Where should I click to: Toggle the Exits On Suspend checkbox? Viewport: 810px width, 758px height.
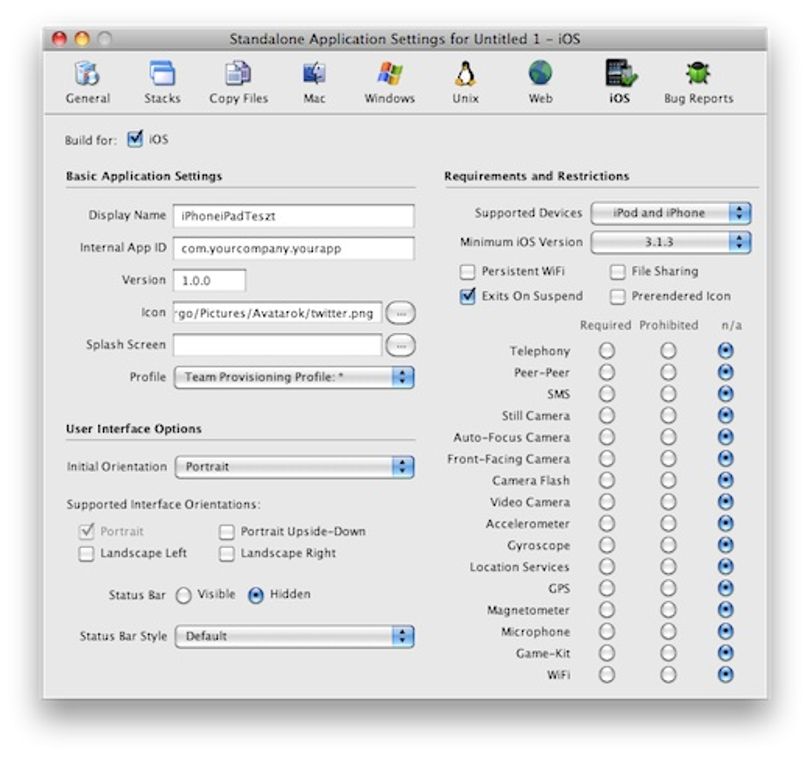[467, 296]
